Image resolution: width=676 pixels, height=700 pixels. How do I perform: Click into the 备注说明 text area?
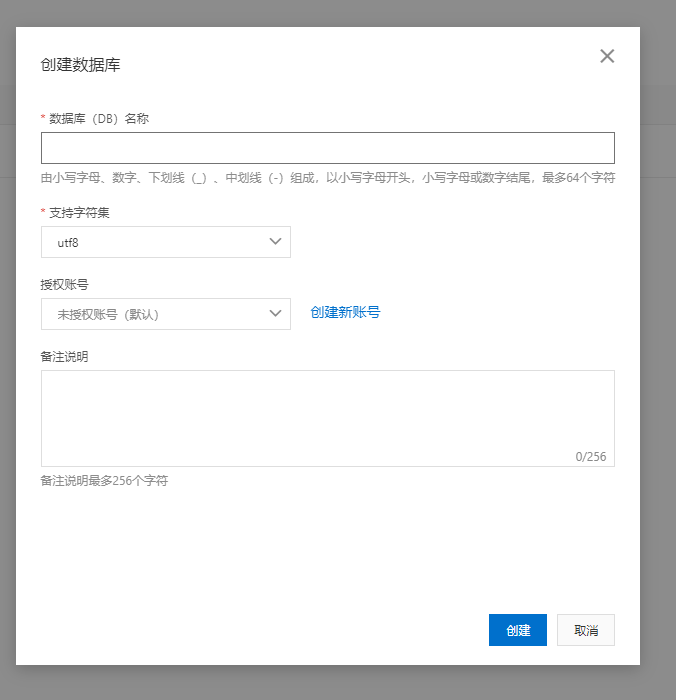[x=328, y=418]
